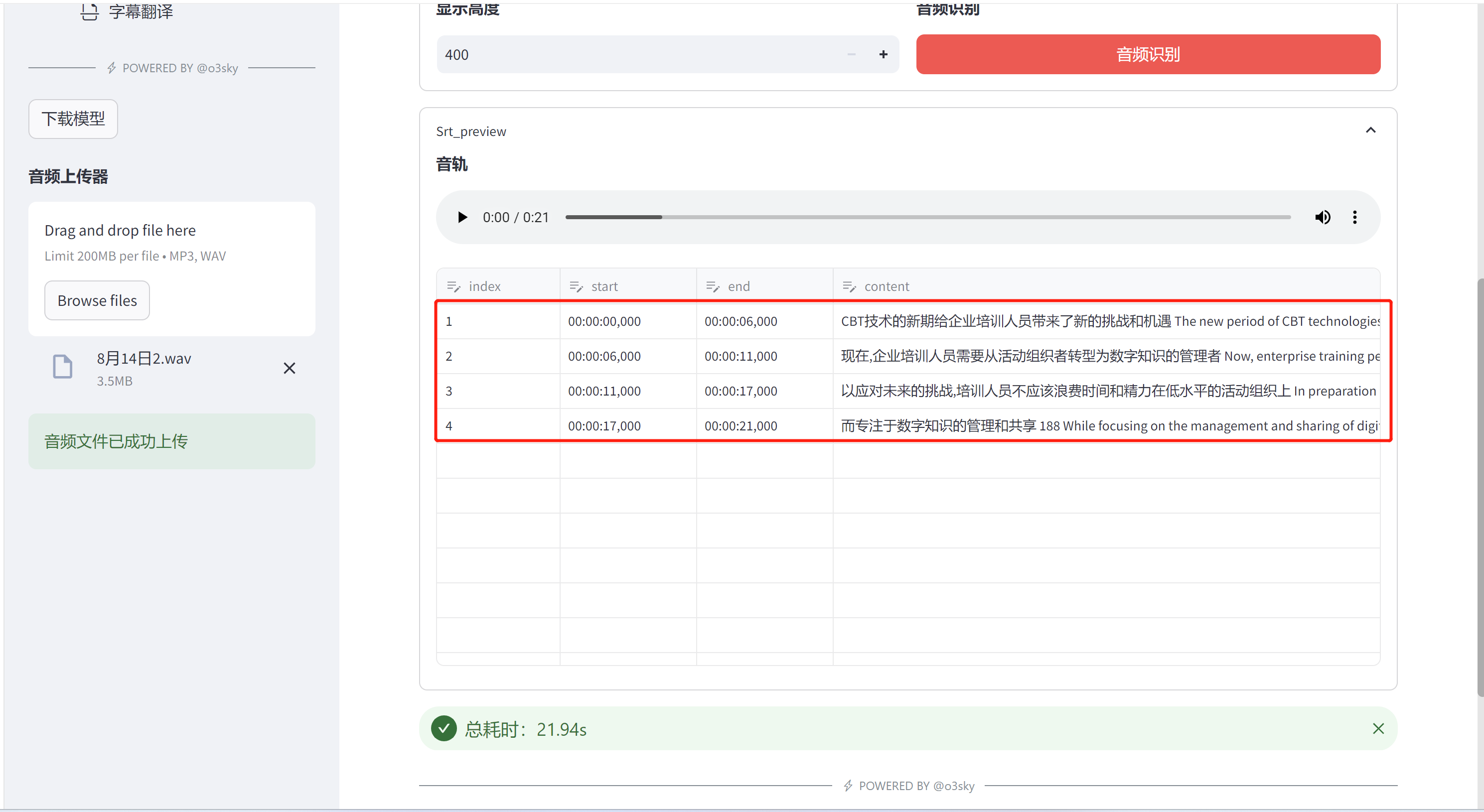The image size is (1484, 812).
Task: Click the play button on audio track
Action: pyautogui.click(x=461, y=216)
